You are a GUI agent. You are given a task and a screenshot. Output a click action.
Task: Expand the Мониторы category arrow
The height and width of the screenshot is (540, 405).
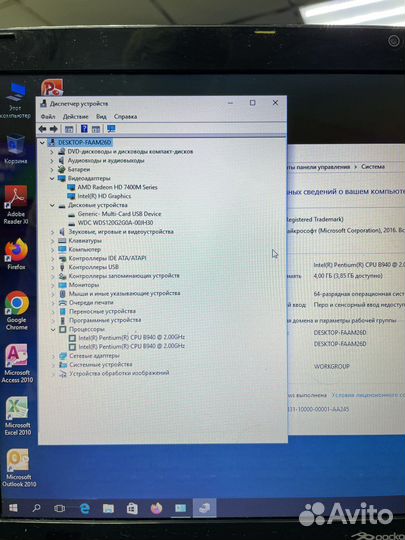(x=53, y=285)
